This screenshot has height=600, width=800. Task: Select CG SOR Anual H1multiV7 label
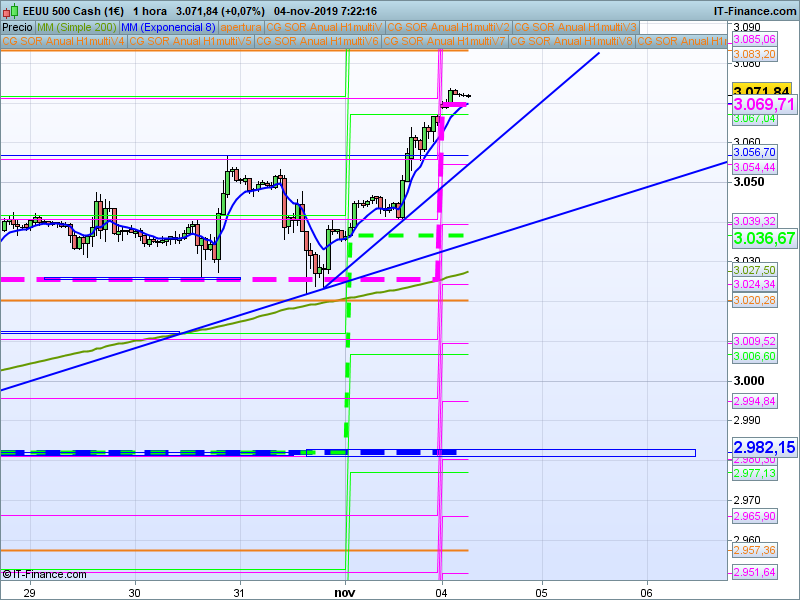pyautogui.click(x=445, y=42)
